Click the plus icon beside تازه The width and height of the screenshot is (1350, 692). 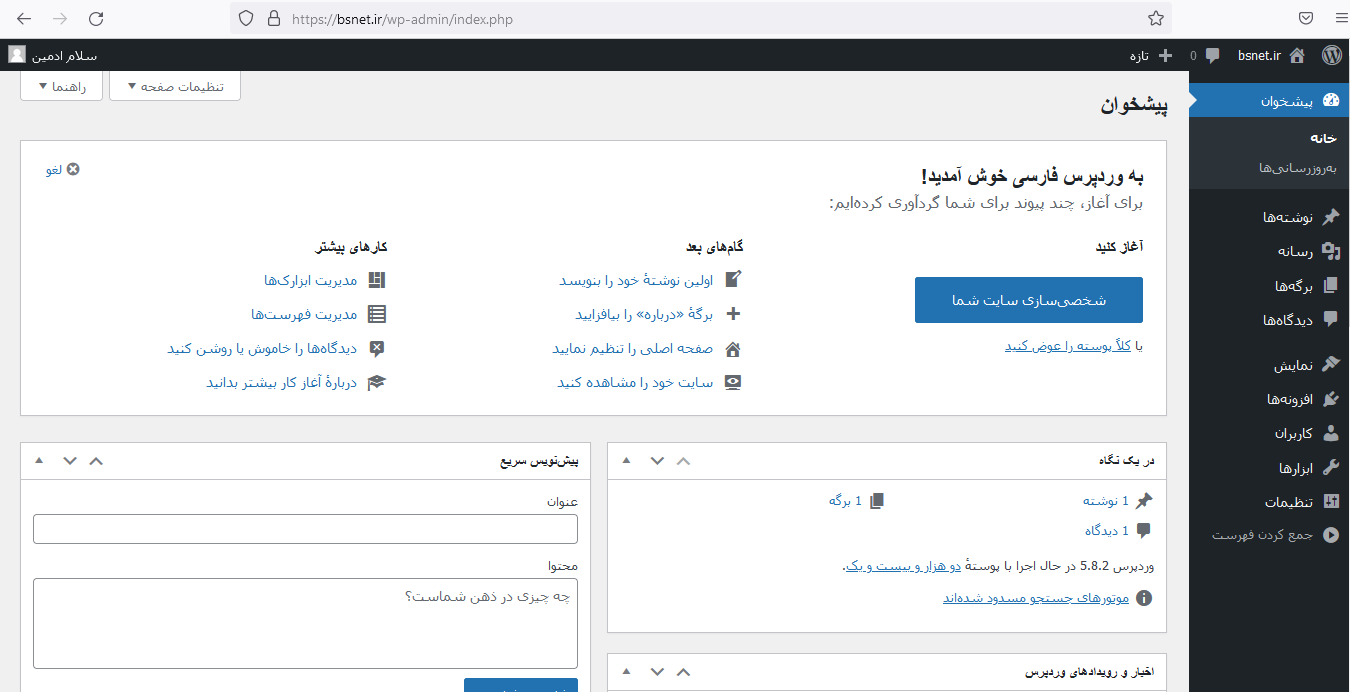click(1165, 55)
